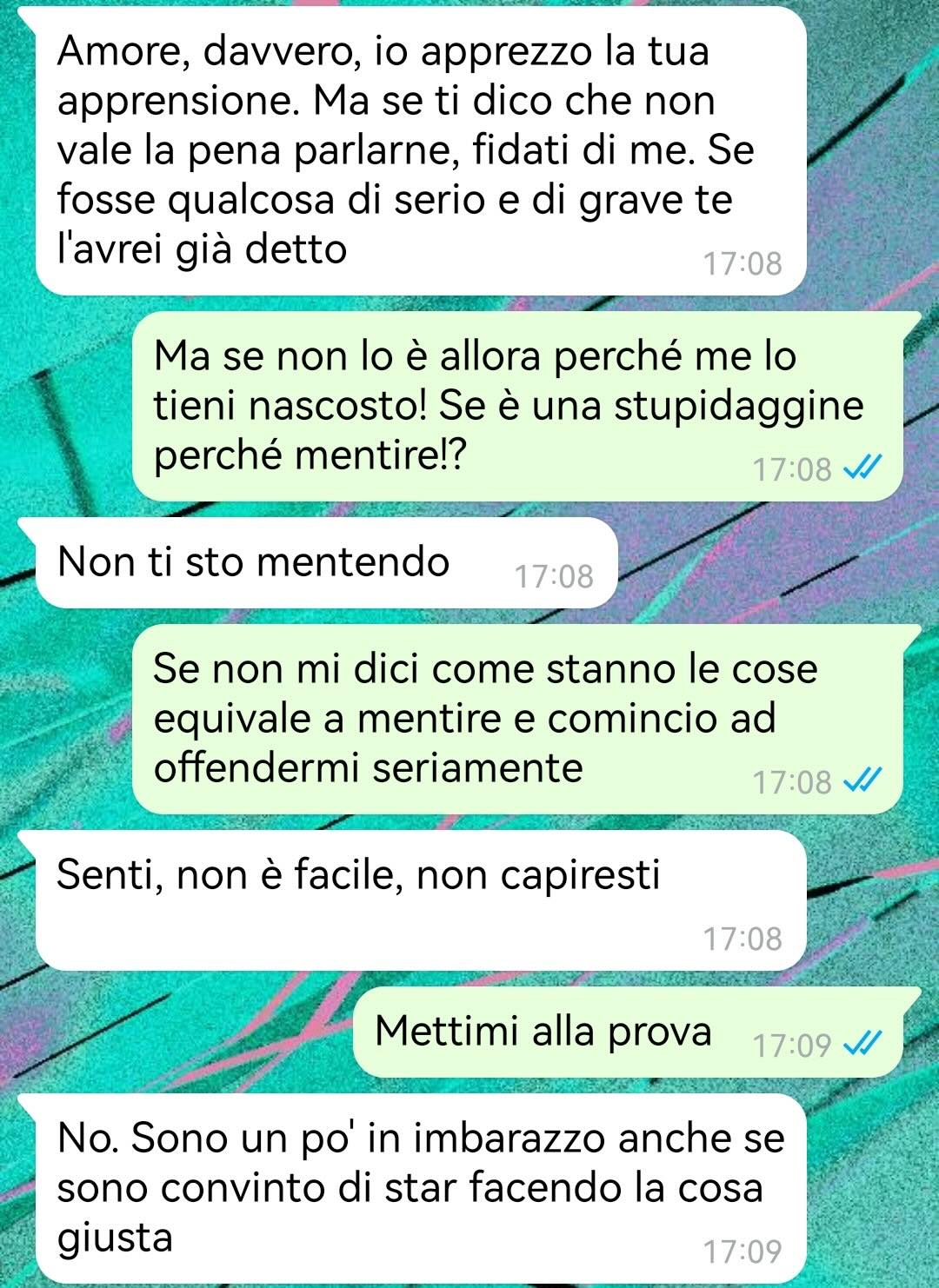Tap the read ticks beside 'Mettimi alla prova'
The width and height of the screenshot is (939, 1288).
click(863, 1044)
